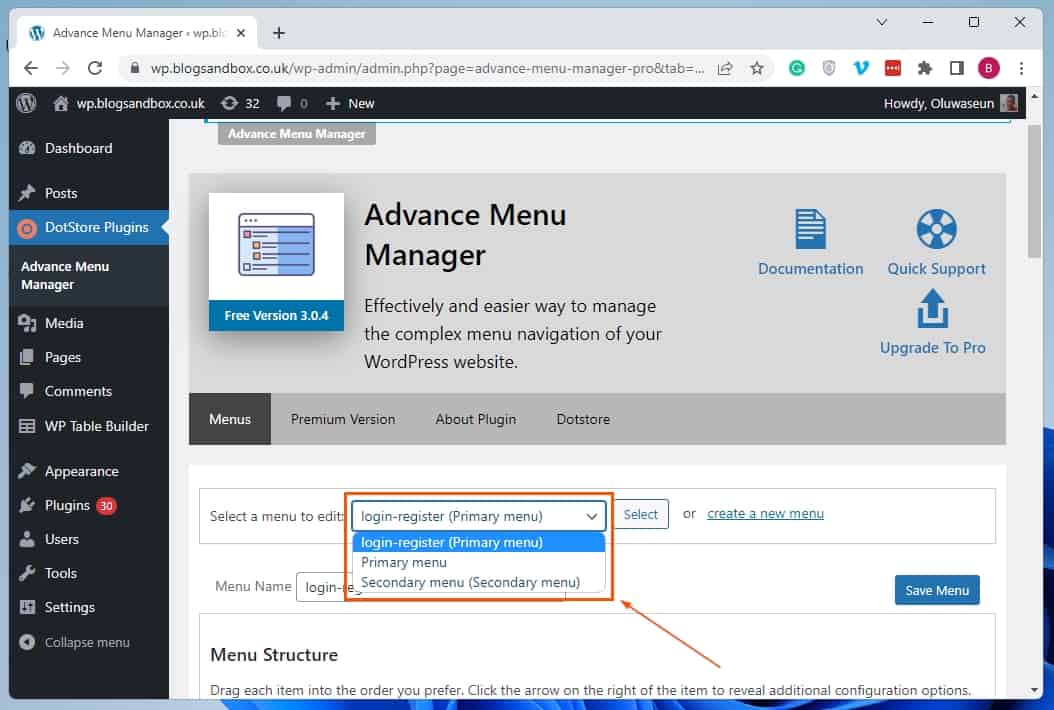
Task: Open the Documentation text link
Action: [810, 269]
